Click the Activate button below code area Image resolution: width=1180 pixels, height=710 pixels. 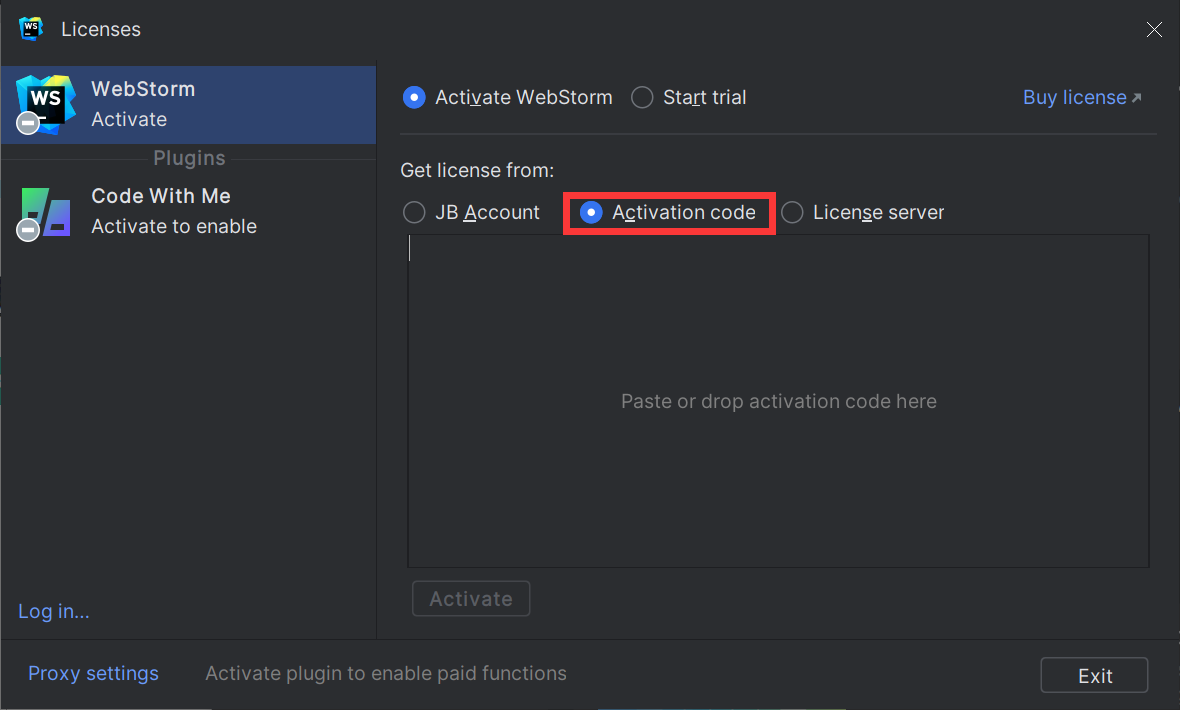click(x=471, y=599)
